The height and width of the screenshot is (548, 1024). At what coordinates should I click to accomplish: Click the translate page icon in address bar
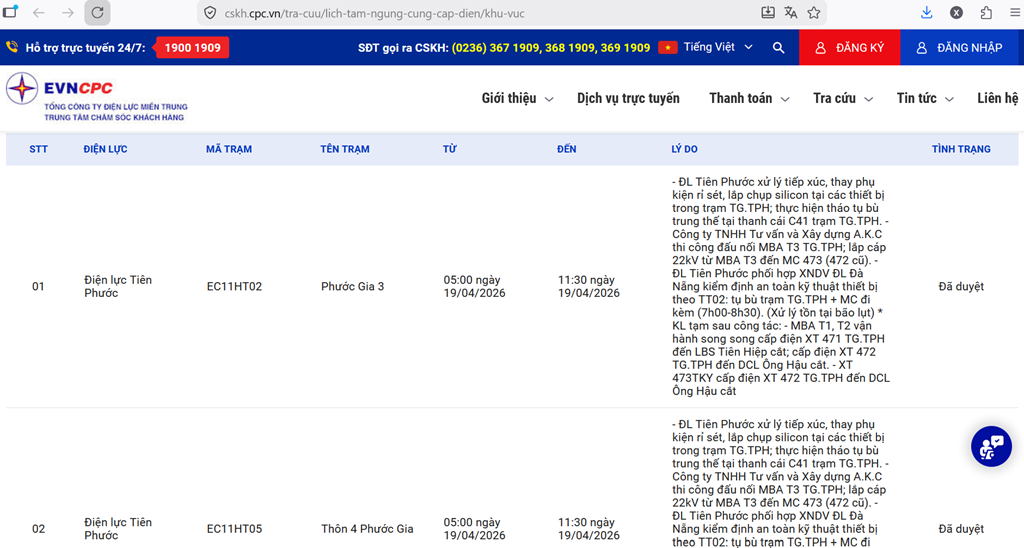791,13
